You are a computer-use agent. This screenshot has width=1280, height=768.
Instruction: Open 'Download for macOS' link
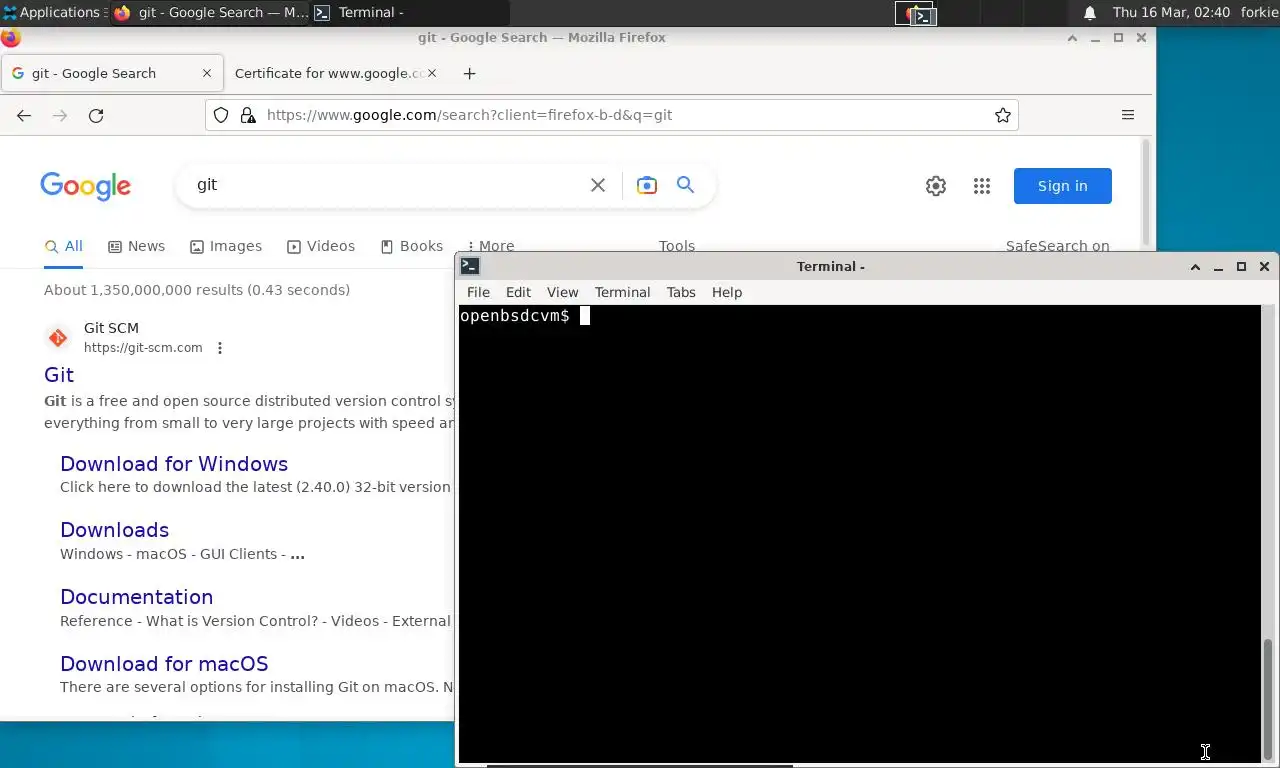pos(164,664)
